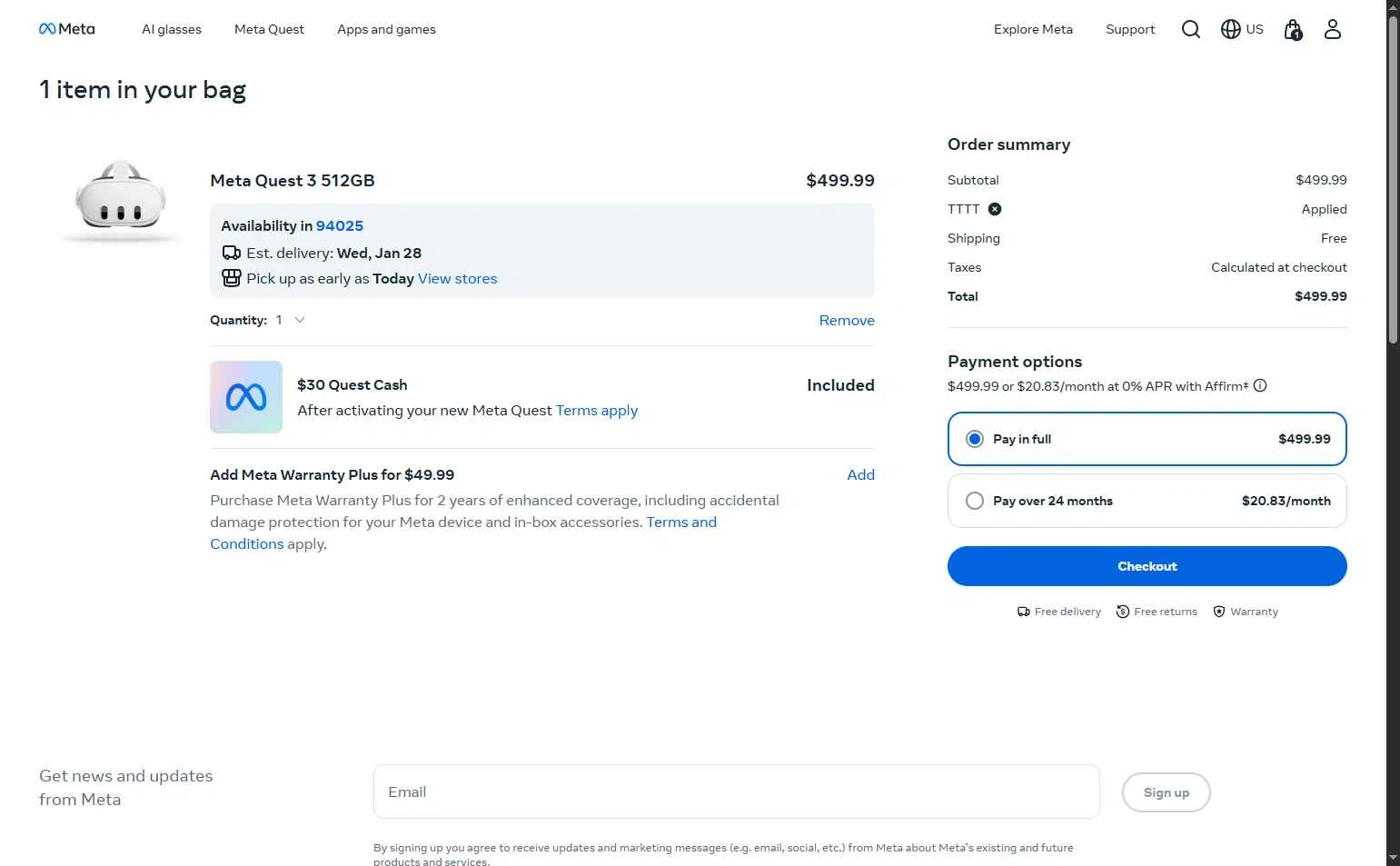Click the Calculated at checkout taxes text
Screen dimensions: 1400x866
pos(1278,267)
